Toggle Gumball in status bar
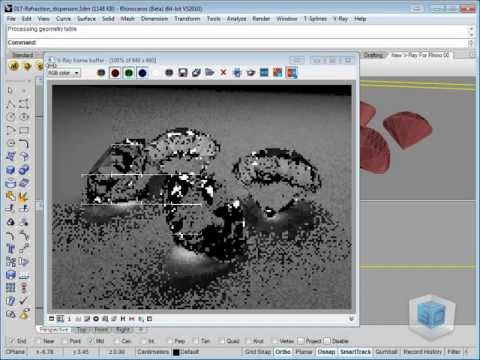The width and height of the screenshot is (480, 360). coord(386,352)
